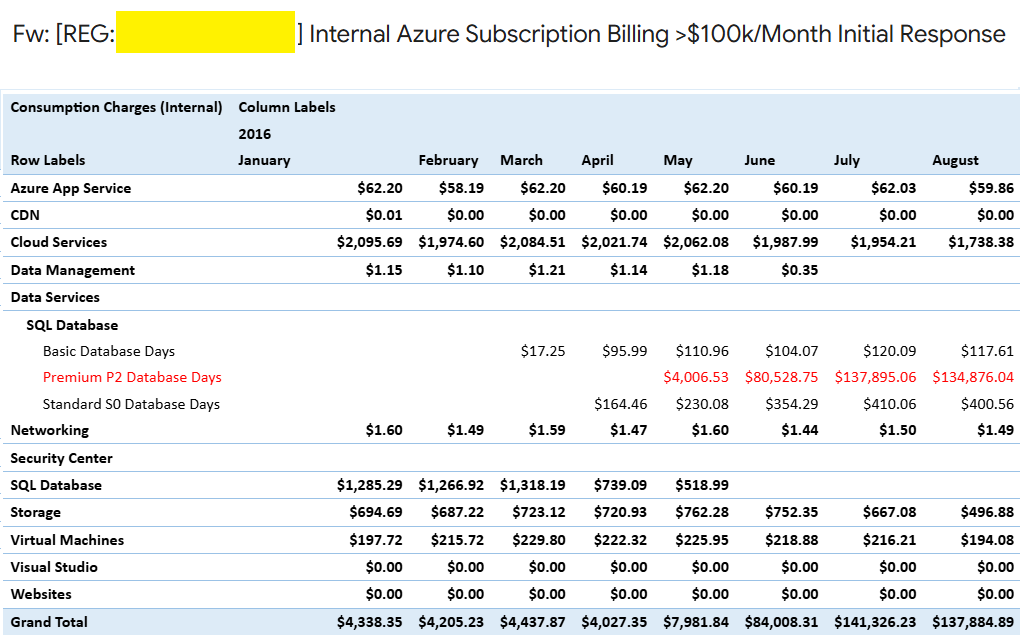Click the 'Storage' row label
Screen dimensions: 1020x641
pyautogui.click(x=36, y=512)
